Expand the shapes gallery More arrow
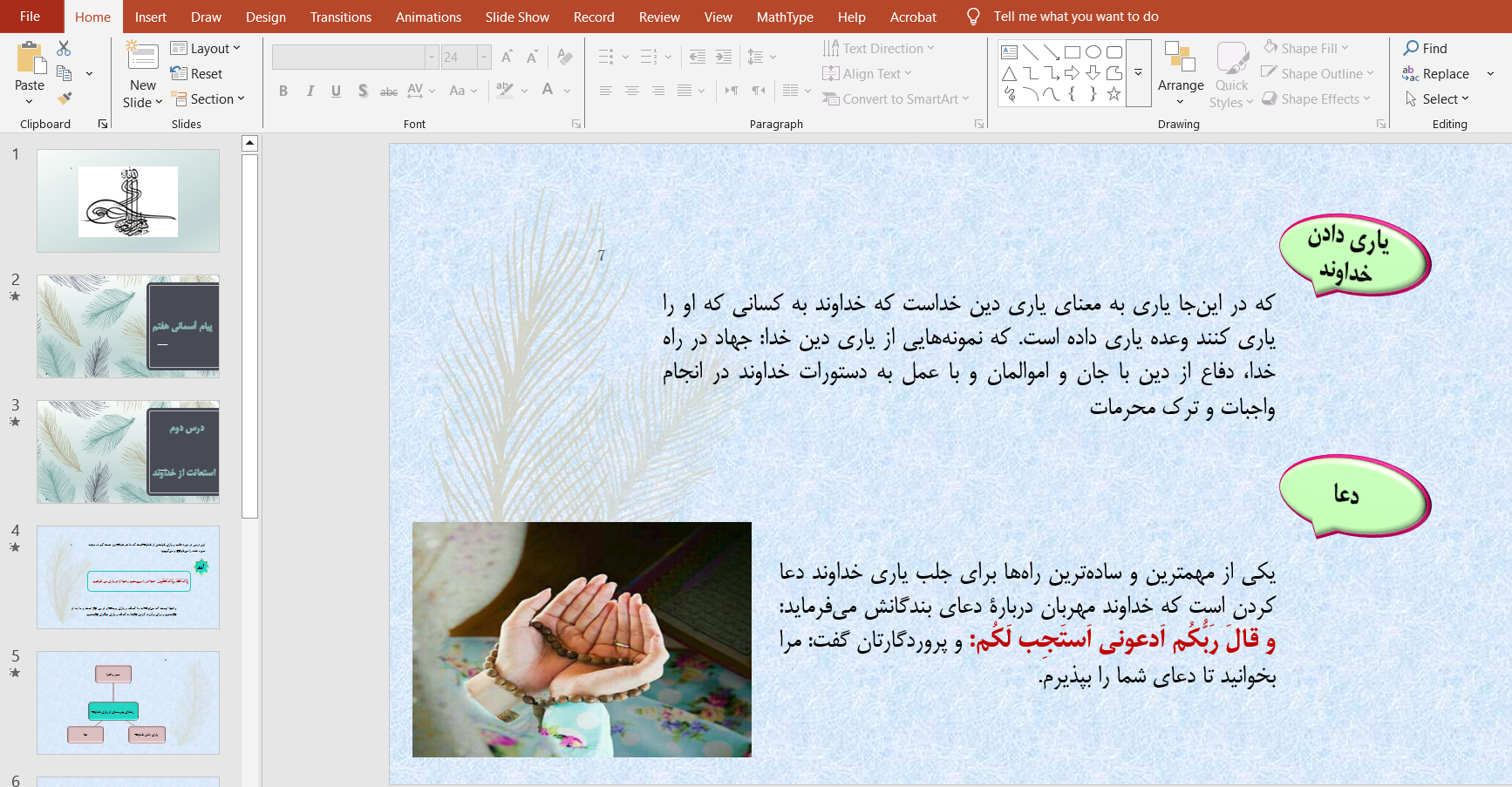This screenshot has height=787, width=1512. 1138,73
